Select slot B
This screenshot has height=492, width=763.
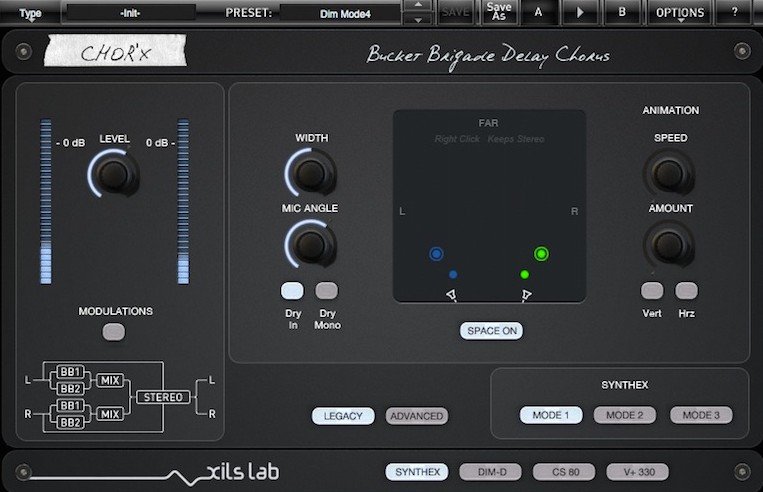coord(622,12)
